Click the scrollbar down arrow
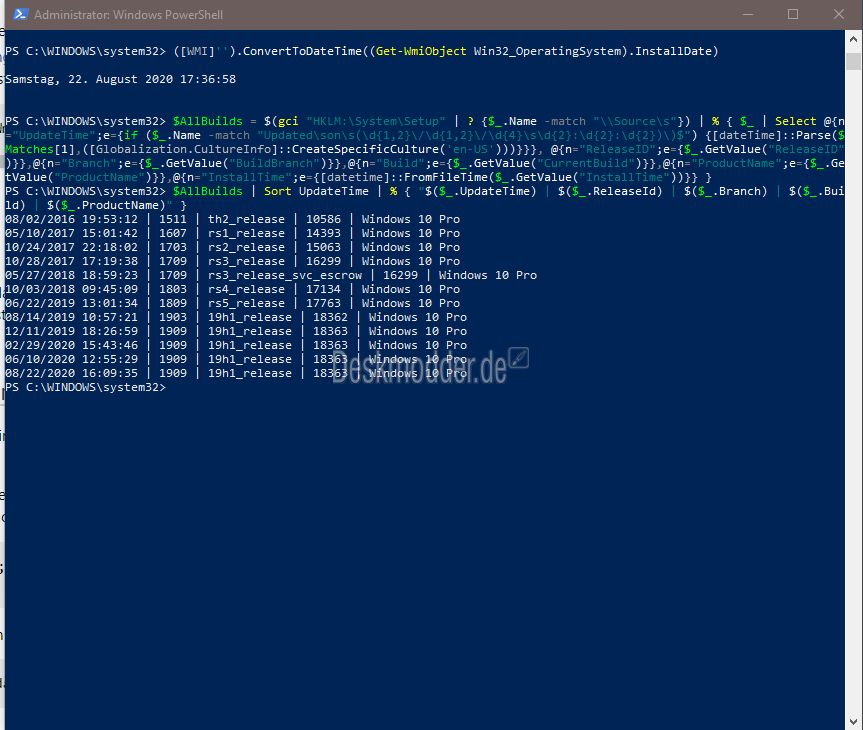This screenshot has height=730, width=863. [854, 721]
